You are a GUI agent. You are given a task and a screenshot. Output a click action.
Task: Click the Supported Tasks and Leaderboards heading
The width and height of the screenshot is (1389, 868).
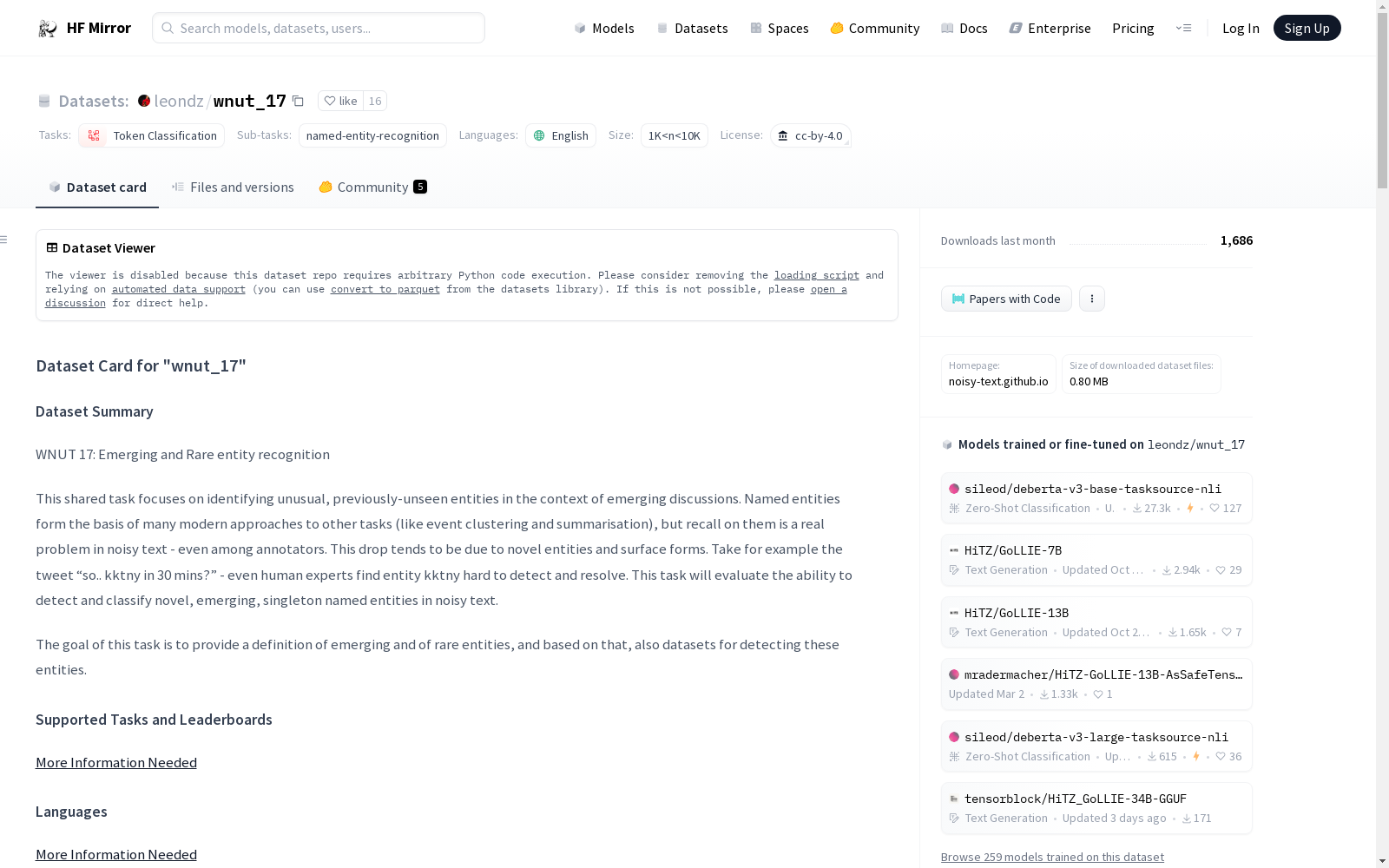point(154,720)
